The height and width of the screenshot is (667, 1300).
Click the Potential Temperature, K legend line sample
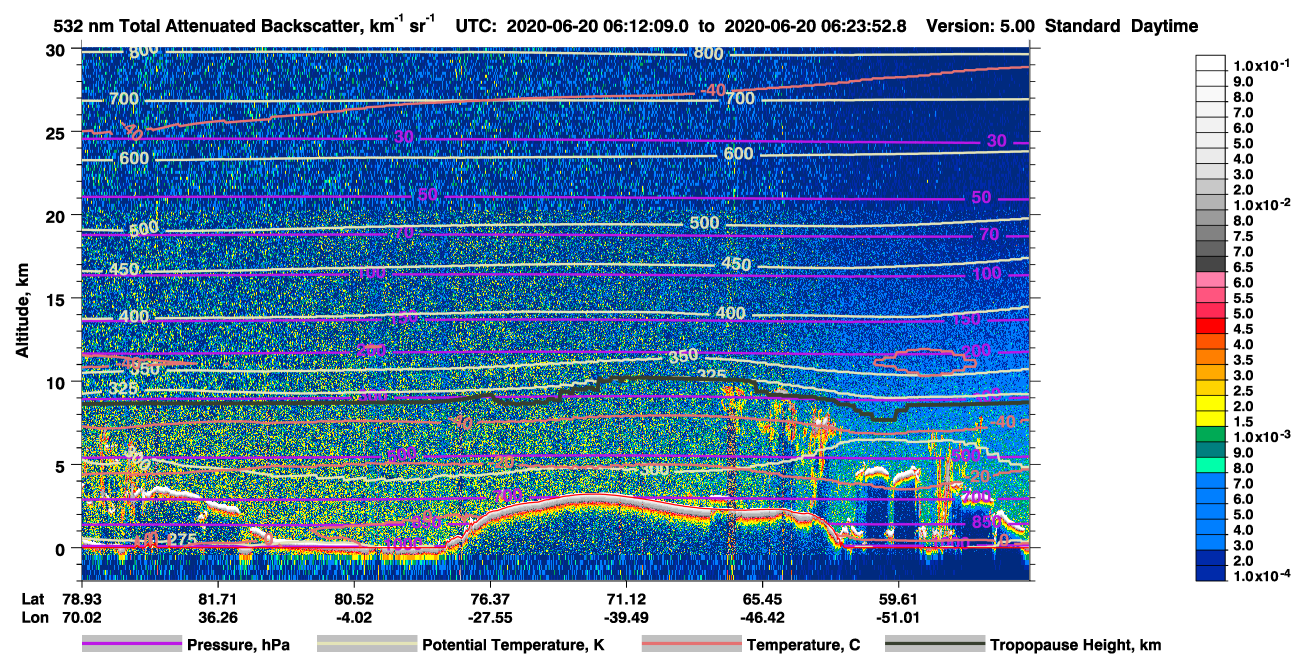click(367, 645)
